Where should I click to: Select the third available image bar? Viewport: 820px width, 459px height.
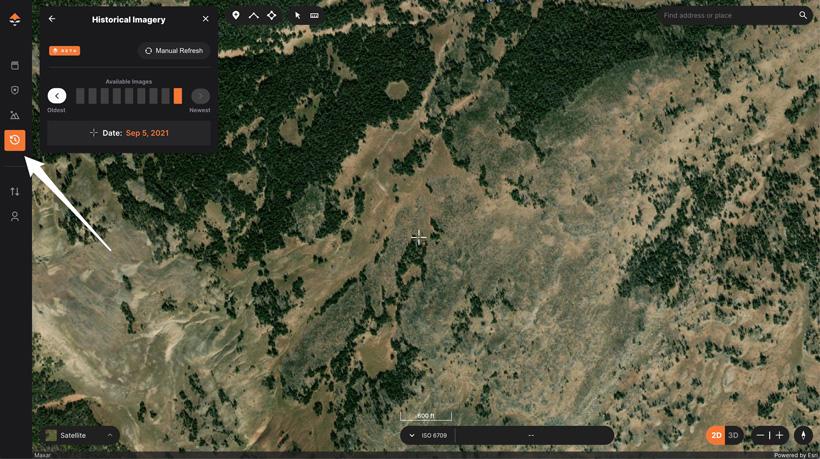[105, 96]
